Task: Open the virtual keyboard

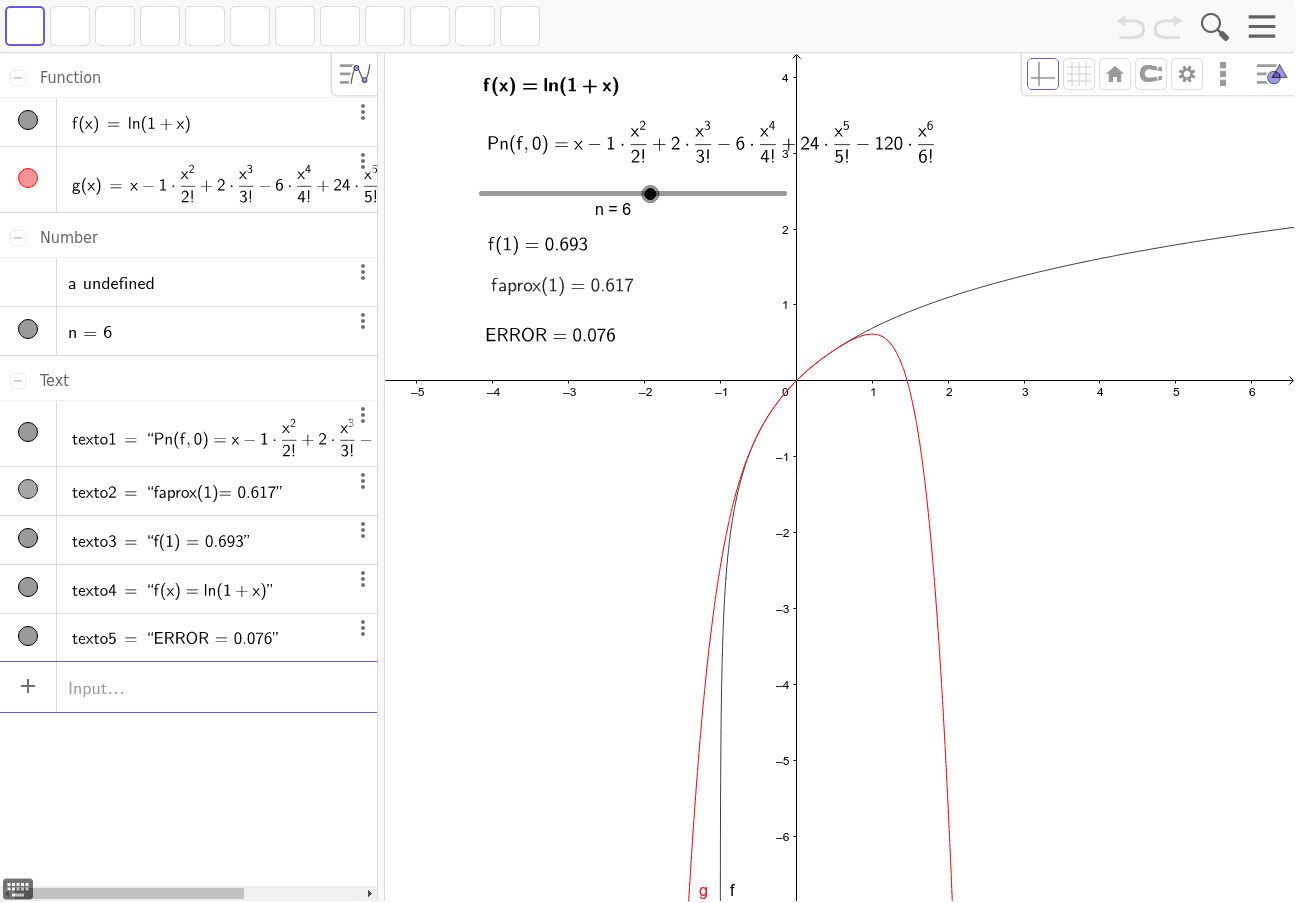Action: (18, 888)
